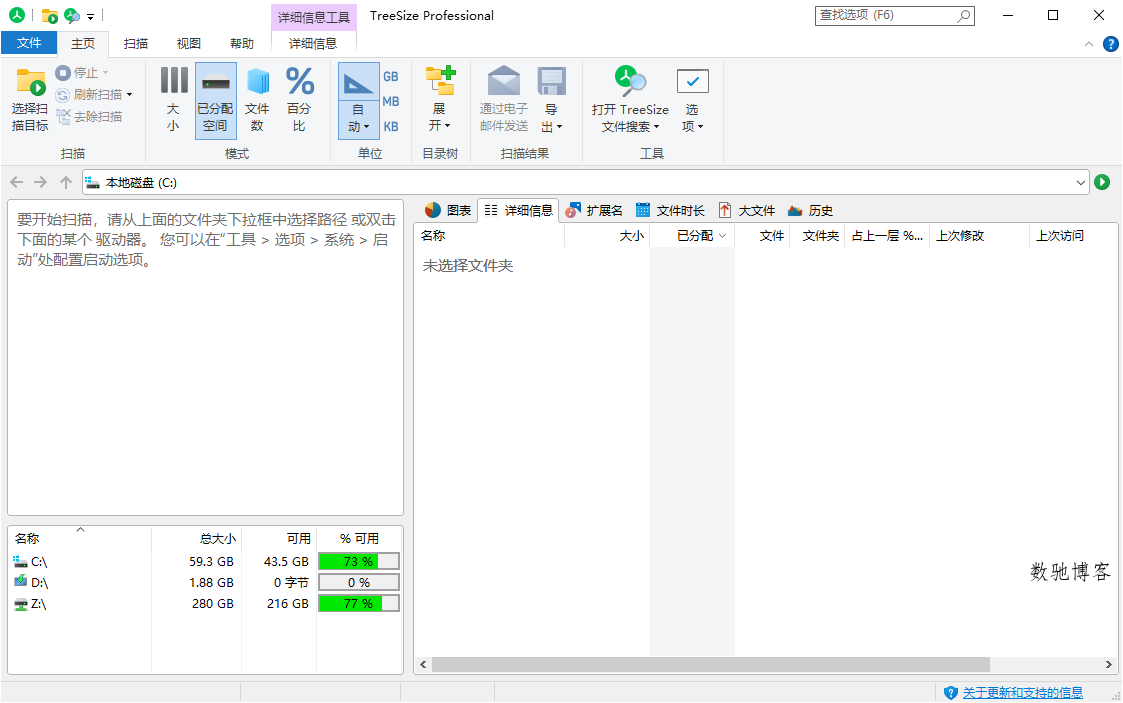Image resolution: width=1123 pixels, height=703 pixels.
Task: Click the quick access scan folder icon
Action: [49, 15]
